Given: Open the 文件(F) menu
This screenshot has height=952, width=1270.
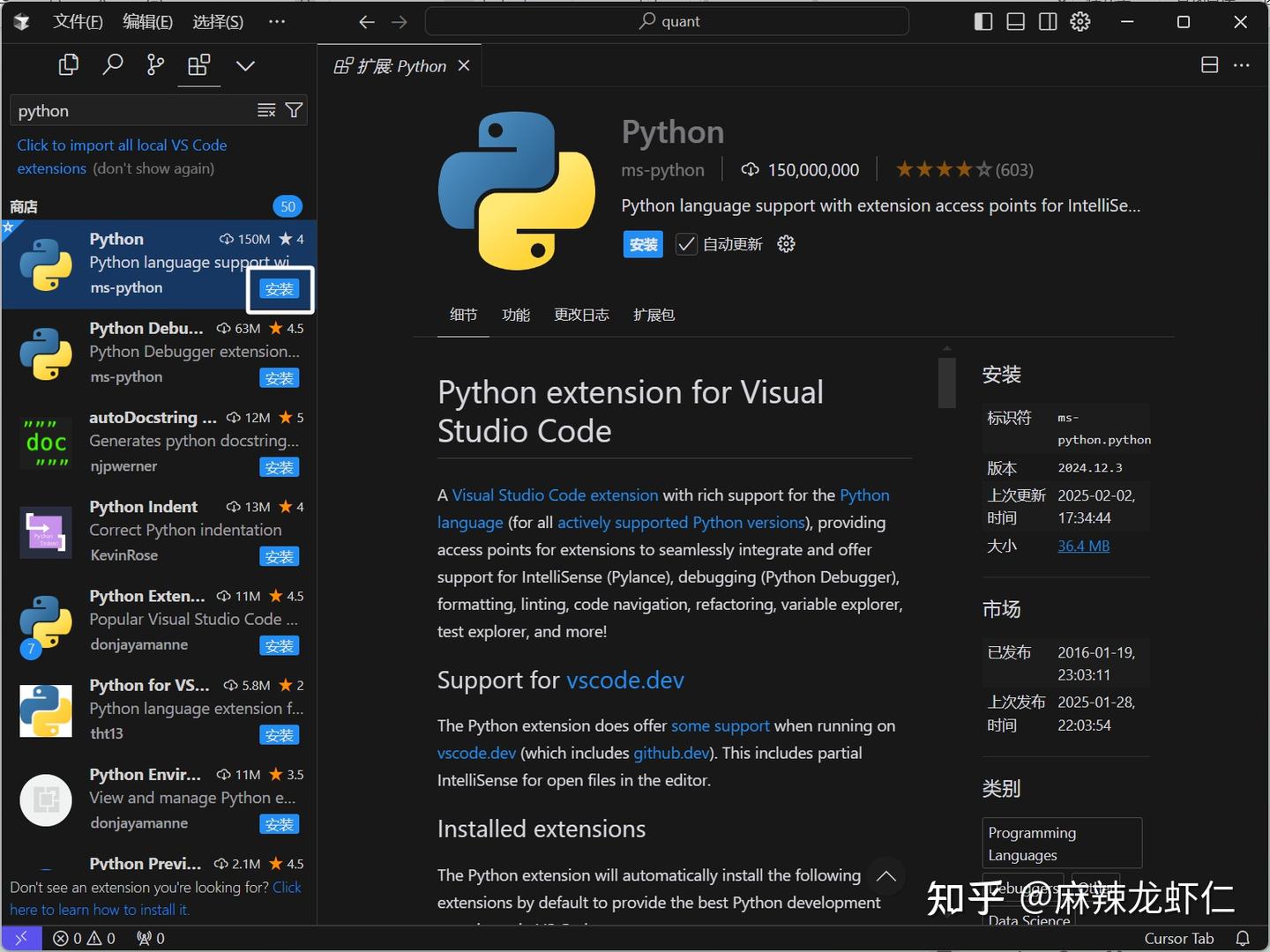Looking at the screenshot, I should 78,22.
